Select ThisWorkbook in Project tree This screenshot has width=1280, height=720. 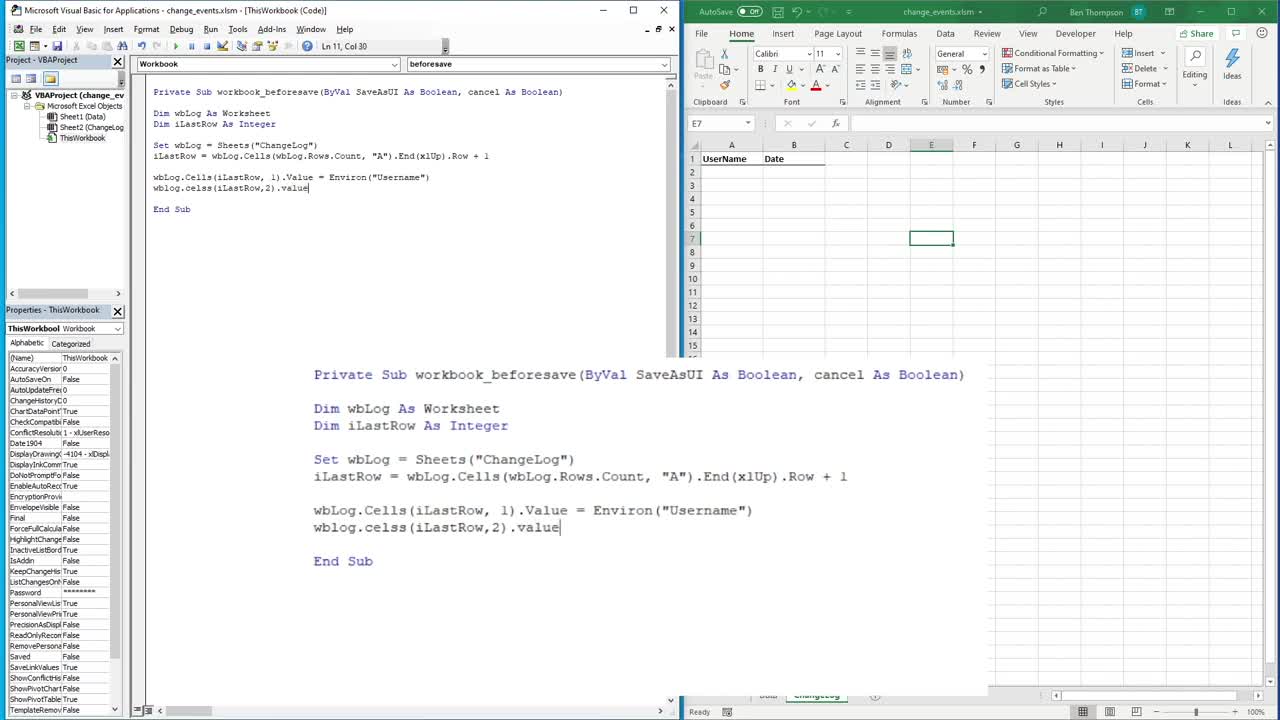click(82, 138)
